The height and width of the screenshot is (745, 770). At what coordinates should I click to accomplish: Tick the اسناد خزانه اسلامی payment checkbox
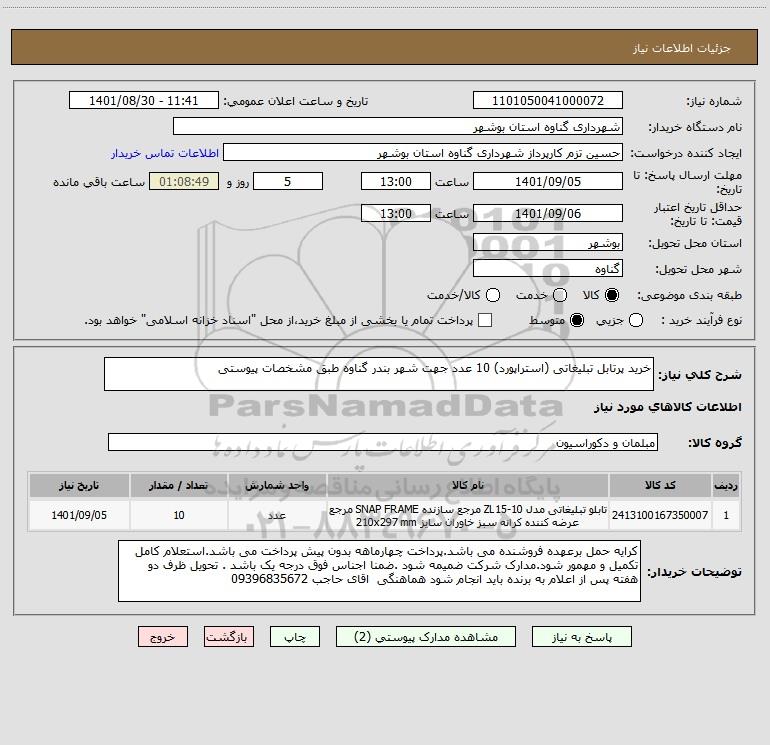(x=485, y=320)
